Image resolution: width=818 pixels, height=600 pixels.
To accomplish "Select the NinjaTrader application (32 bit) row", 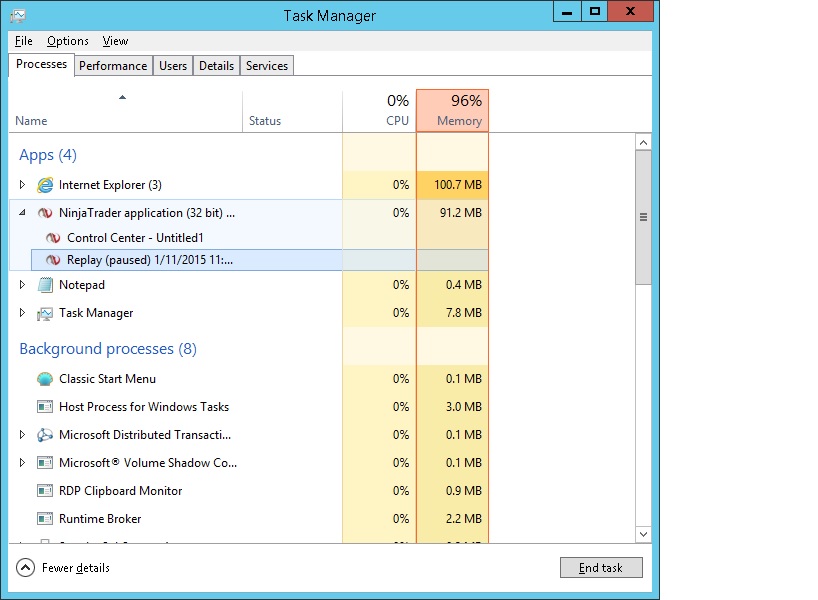I will click(248, 213).
